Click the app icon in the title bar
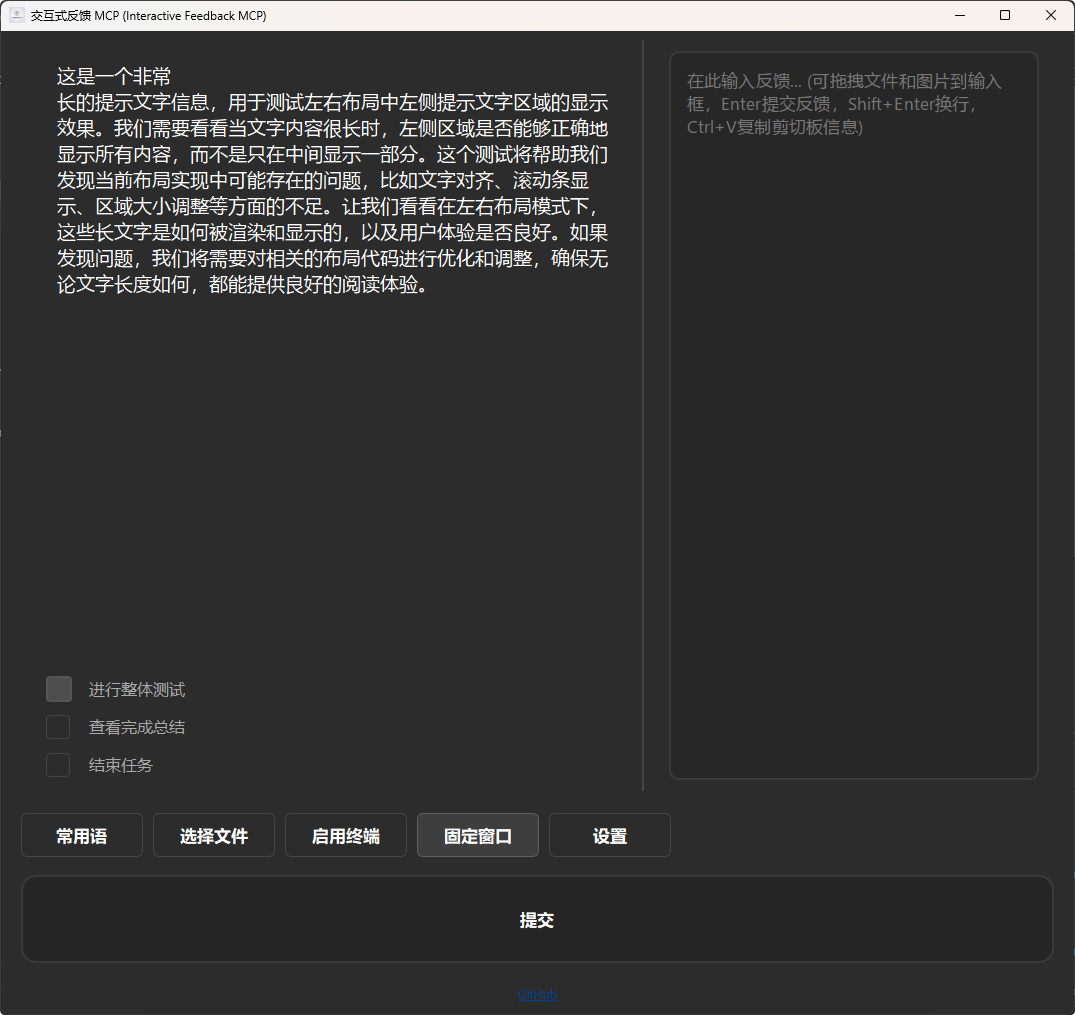Screen dimensions: 1075x1015 pos(17,15)
